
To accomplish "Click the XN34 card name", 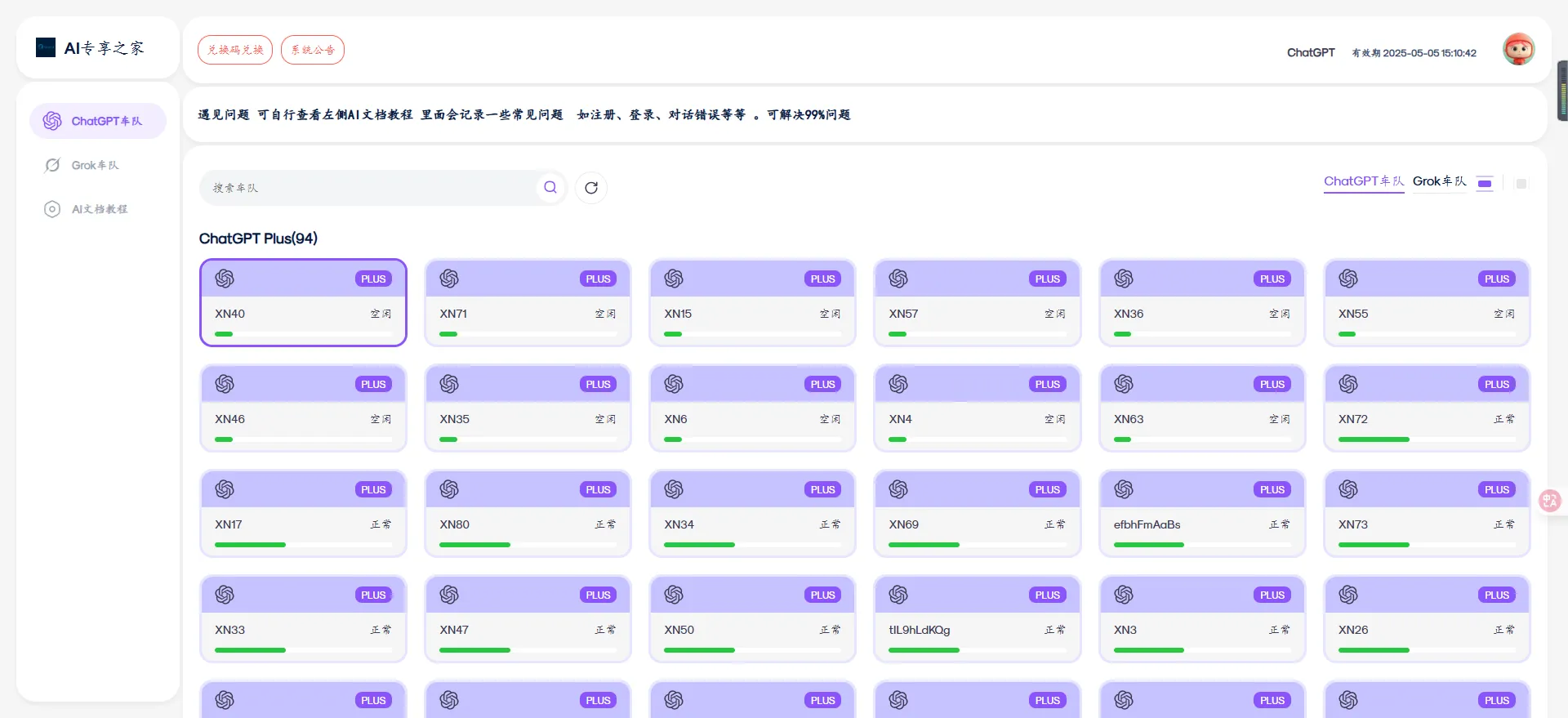I will 679,524.
